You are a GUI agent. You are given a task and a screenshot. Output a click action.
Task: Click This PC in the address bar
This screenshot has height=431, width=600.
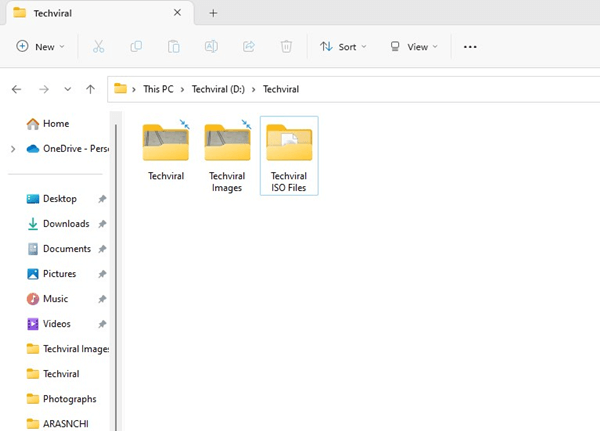tap(158, 89)
